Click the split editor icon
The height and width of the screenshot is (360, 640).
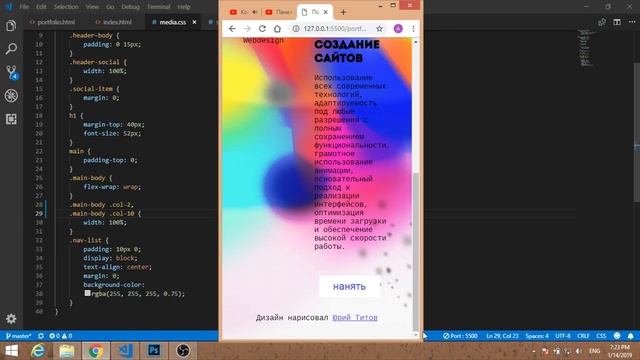(x=617, y=22)
